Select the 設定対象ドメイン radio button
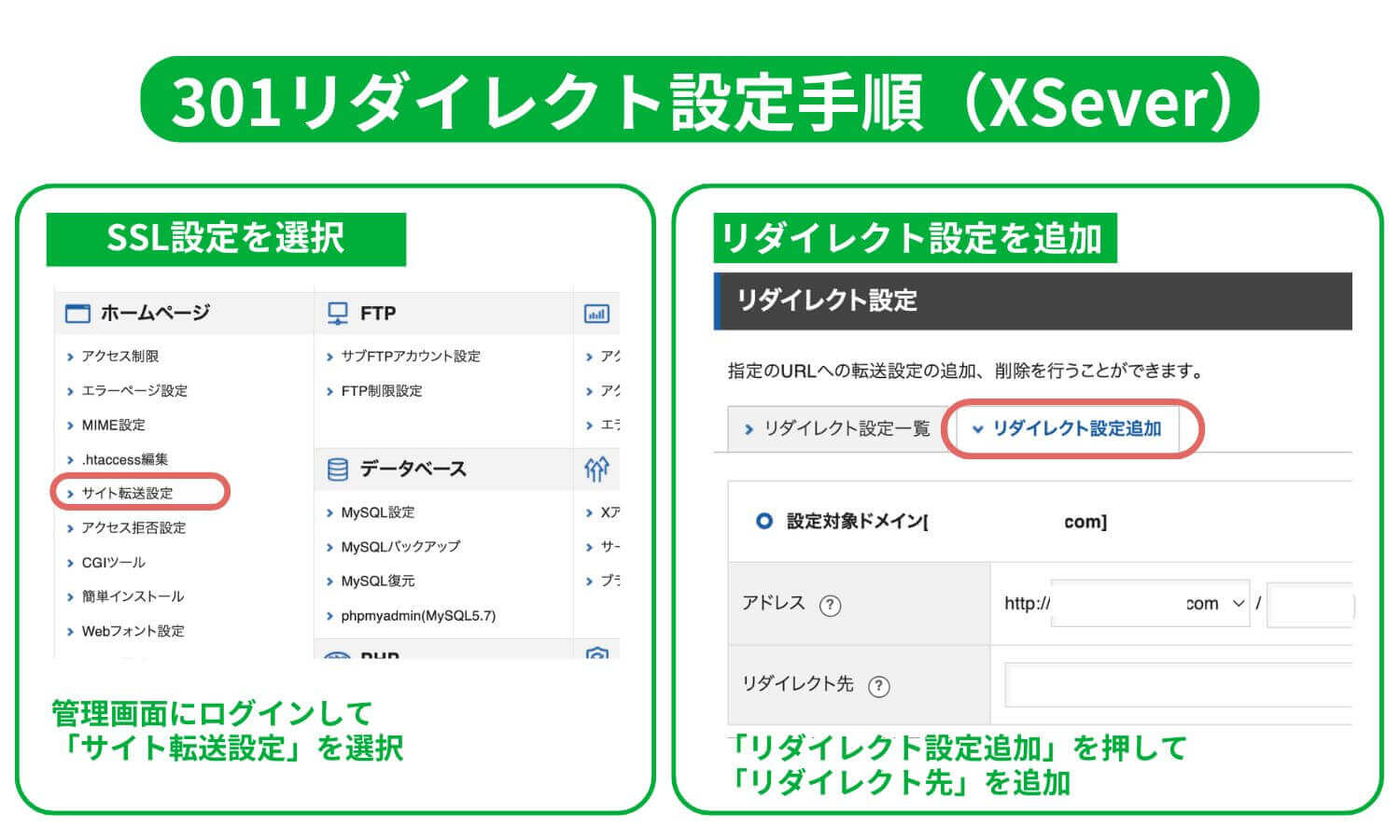The height and width of the screenshot is (840, 1400). 764,521
